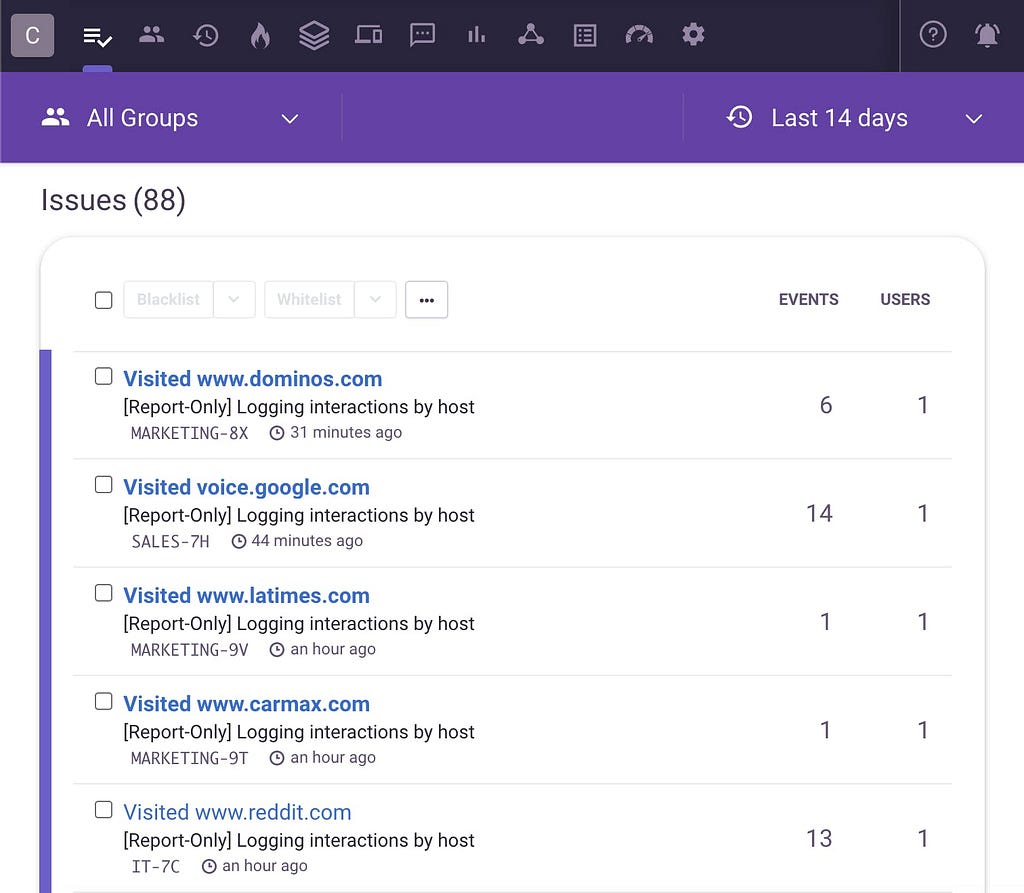This screenshot has width=1024, height=893.
Task: Open Visited www.reddit.com issue
Action: click(237, 813)
